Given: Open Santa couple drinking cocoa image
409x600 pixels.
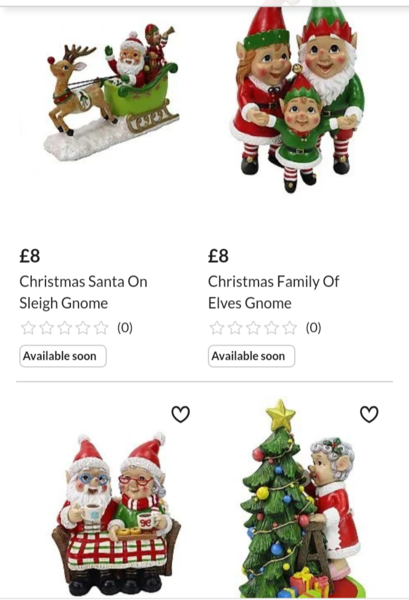Looking at the screenshot, I should point(116,514).
